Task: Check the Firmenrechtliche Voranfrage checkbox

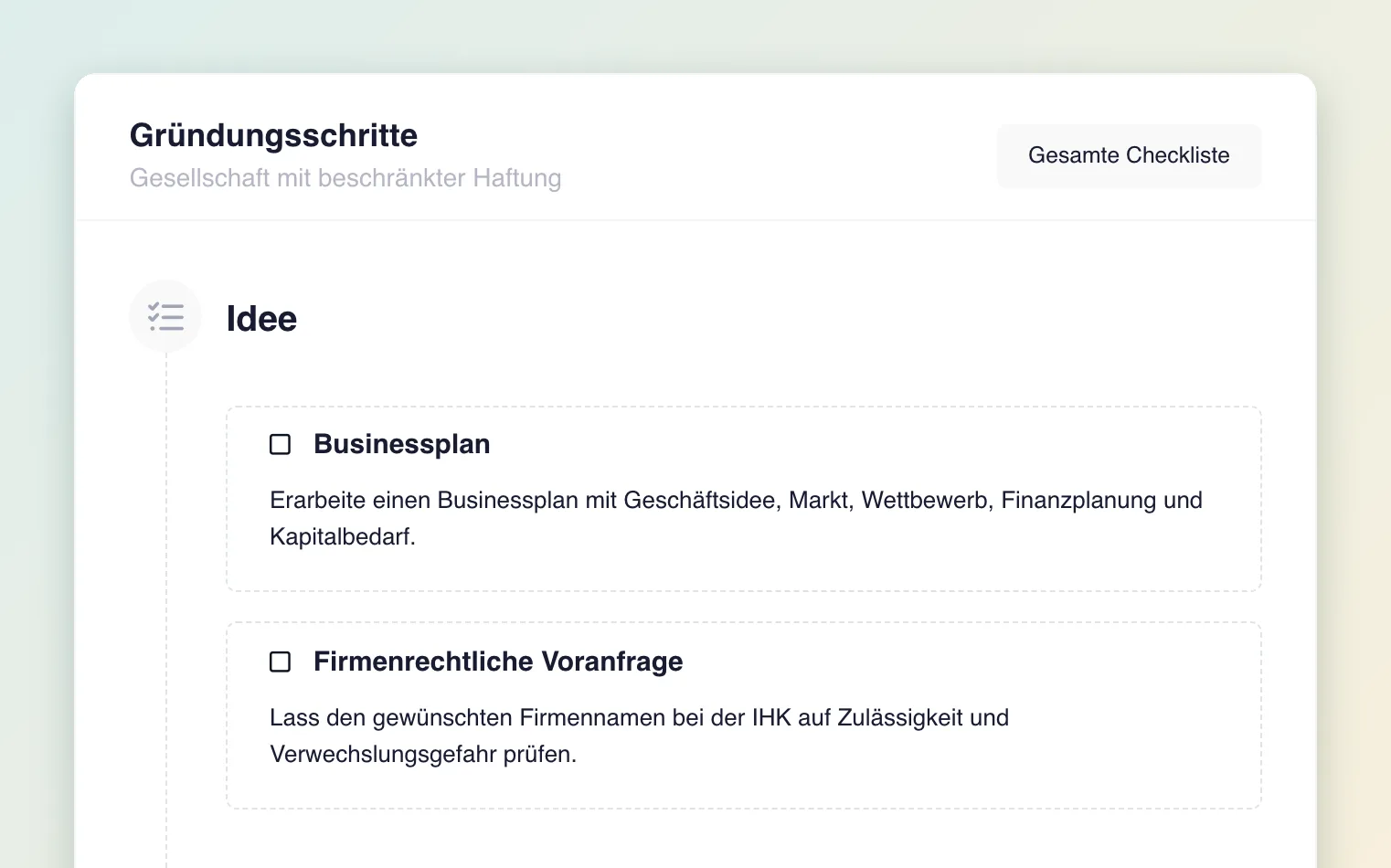Action: coord(281,662)
